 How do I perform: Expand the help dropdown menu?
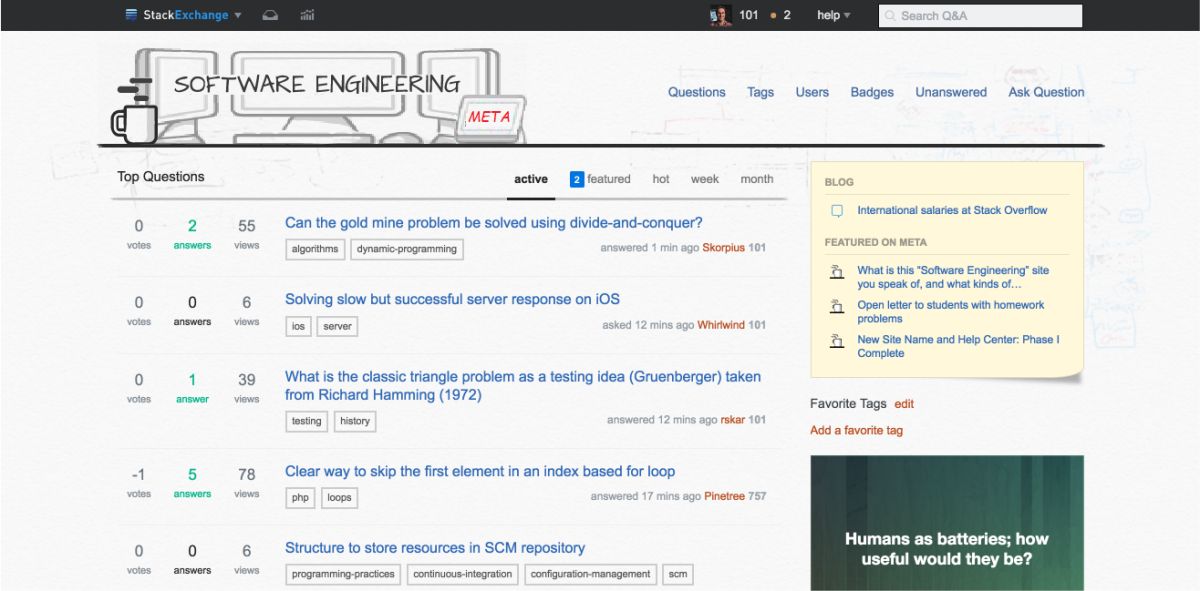tap(833, 15)
